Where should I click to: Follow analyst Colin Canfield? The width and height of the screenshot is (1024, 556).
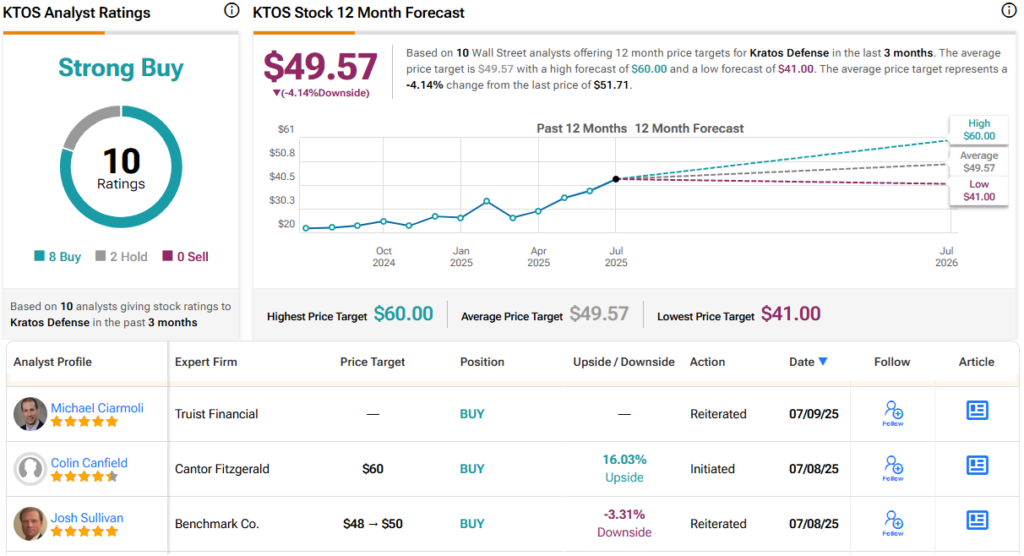coord(893,468)
